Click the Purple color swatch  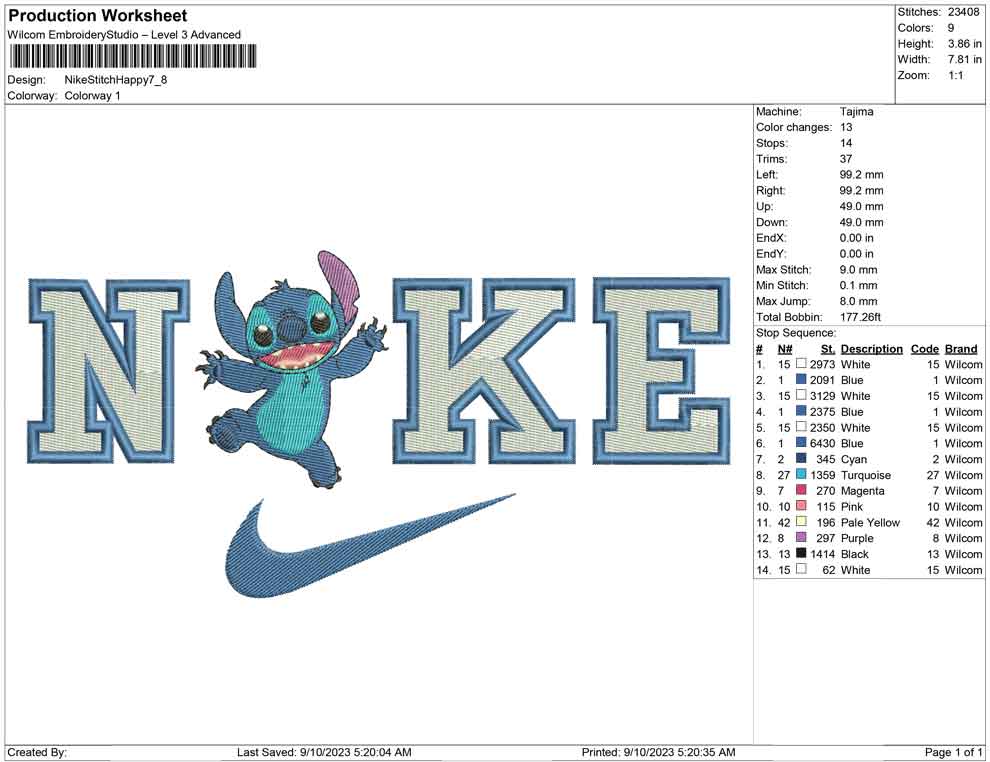pyautogui.click(x=801, y=537)
